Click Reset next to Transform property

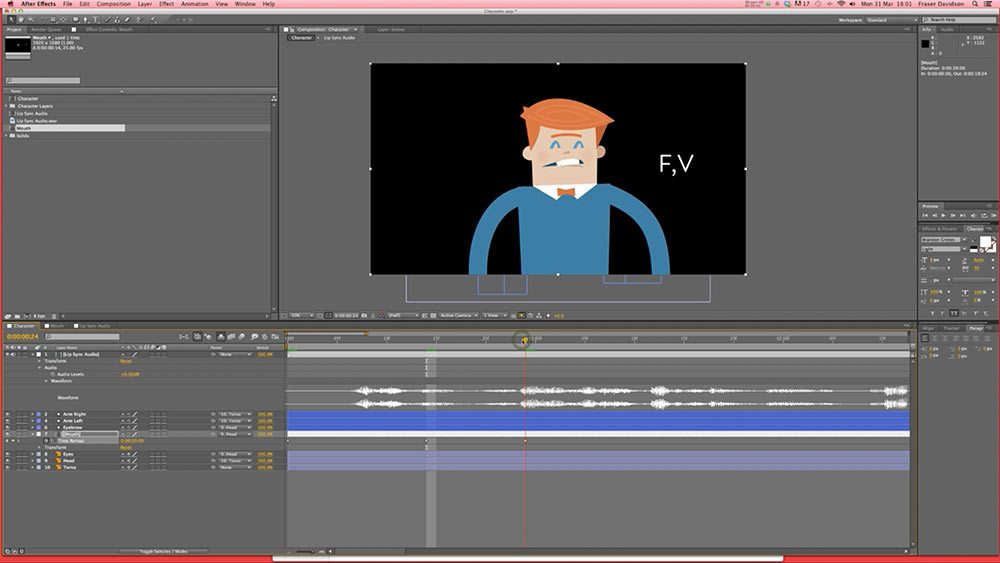[x=126, y=361]
